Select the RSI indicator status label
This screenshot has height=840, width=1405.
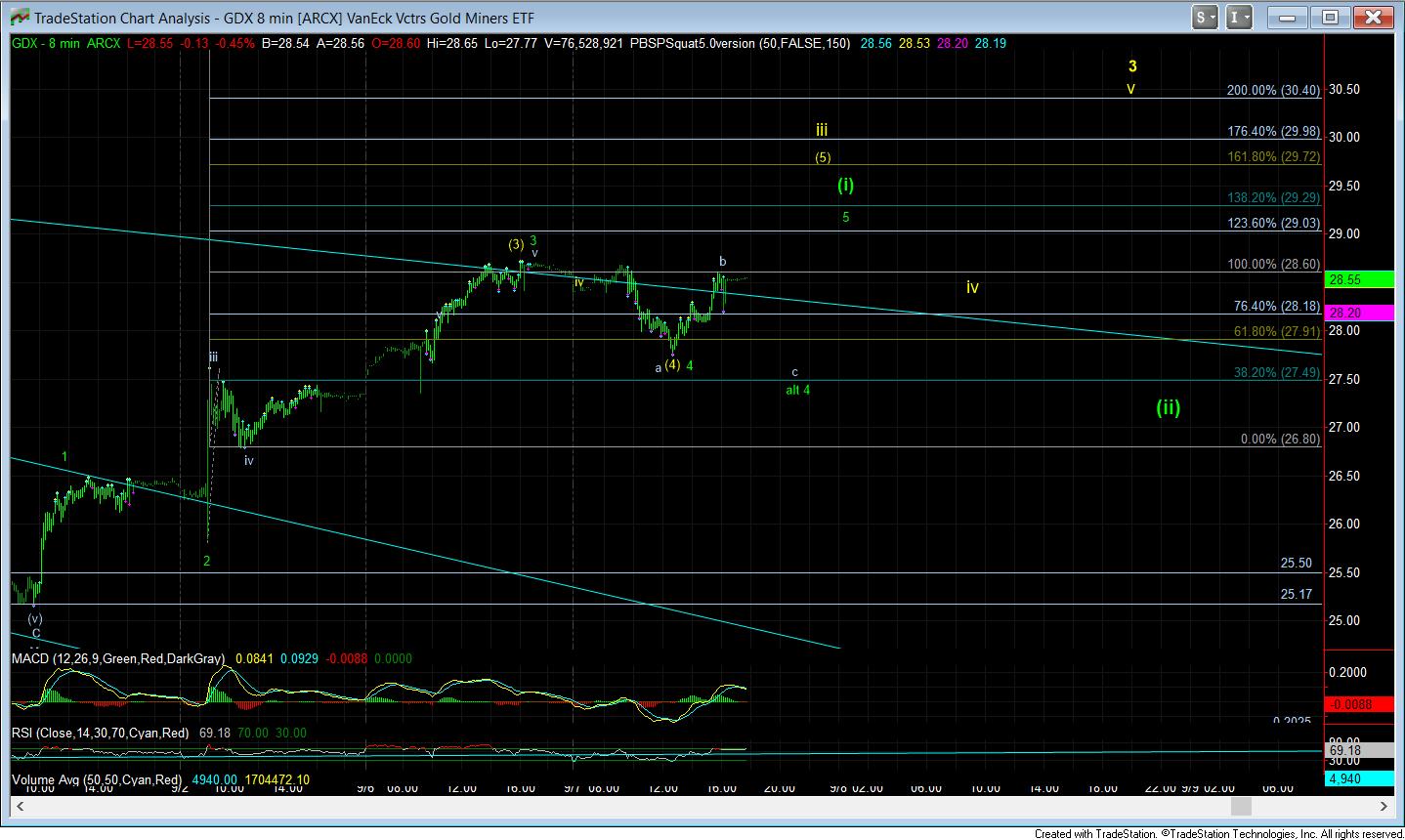coord(101,733)
